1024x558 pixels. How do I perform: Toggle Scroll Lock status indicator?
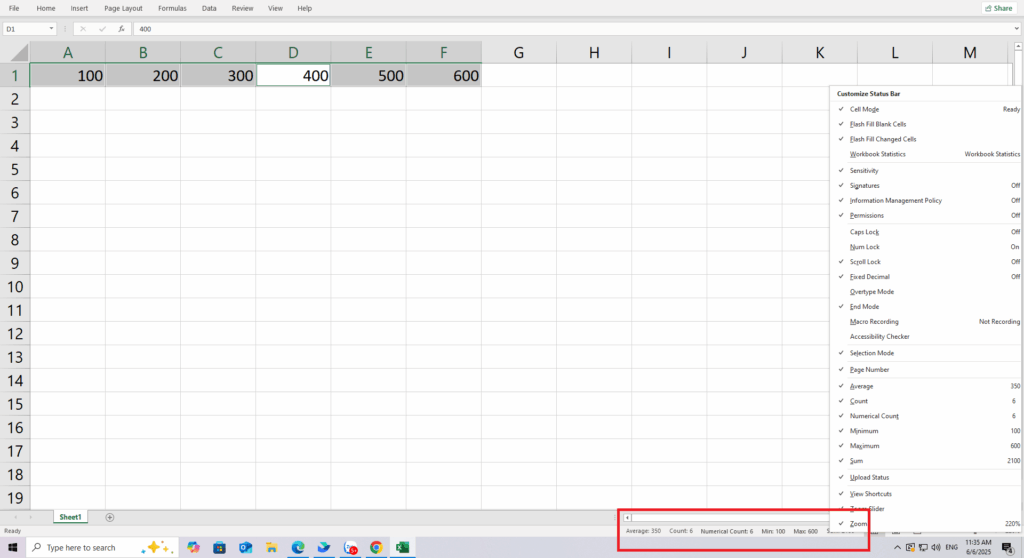click(928, 262)
